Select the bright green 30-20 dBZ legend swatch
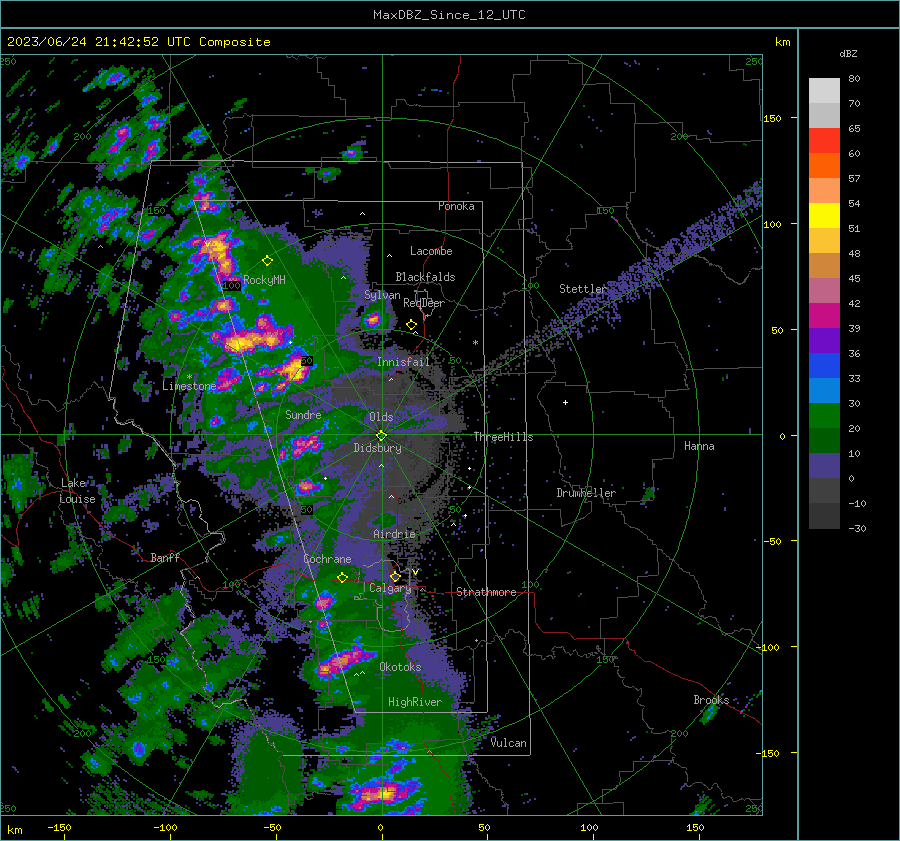The height and width of the screenshot is (841, 900). [824, 415]
